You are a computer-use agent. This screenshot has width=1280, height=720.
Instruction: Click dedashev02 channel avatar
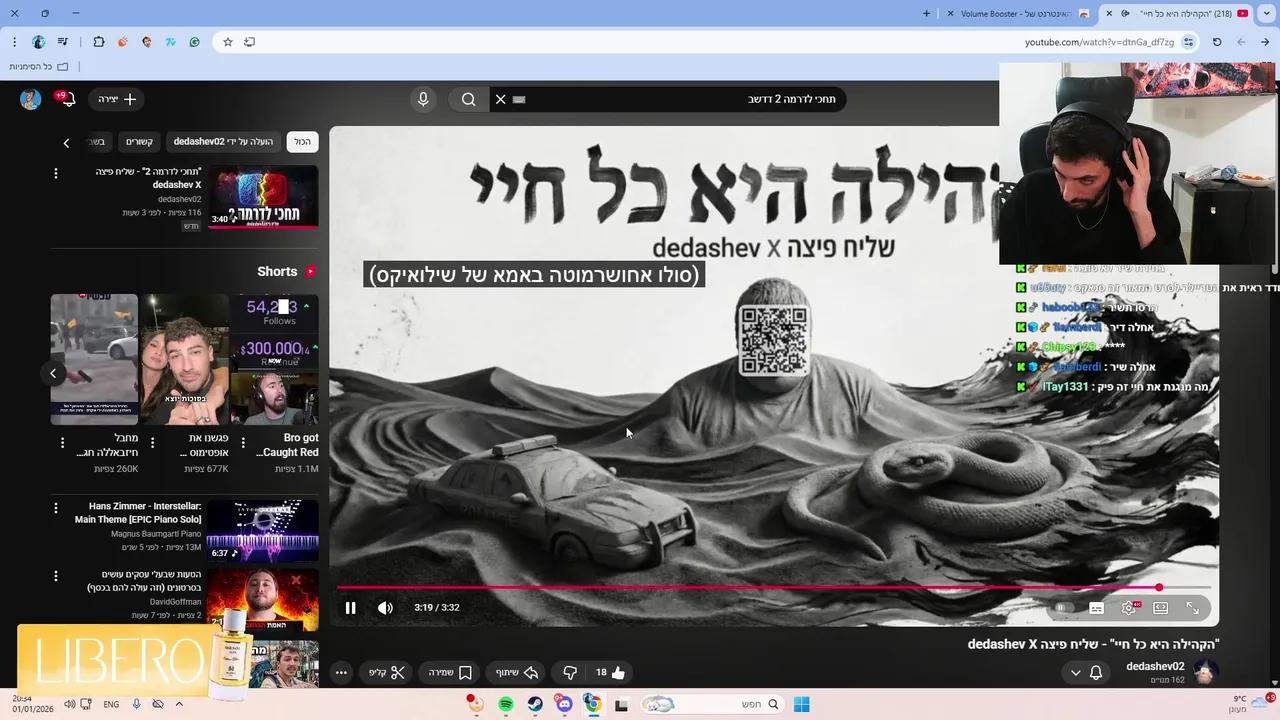coord(1205,672)
